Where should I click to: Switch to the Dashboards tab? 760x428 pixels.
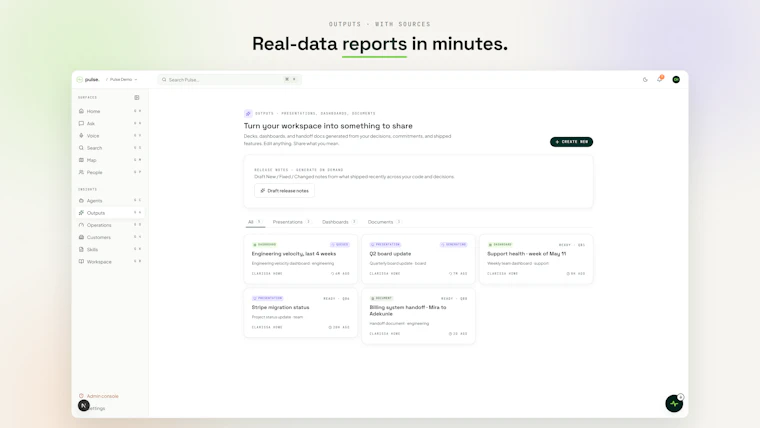coord(339,222)
